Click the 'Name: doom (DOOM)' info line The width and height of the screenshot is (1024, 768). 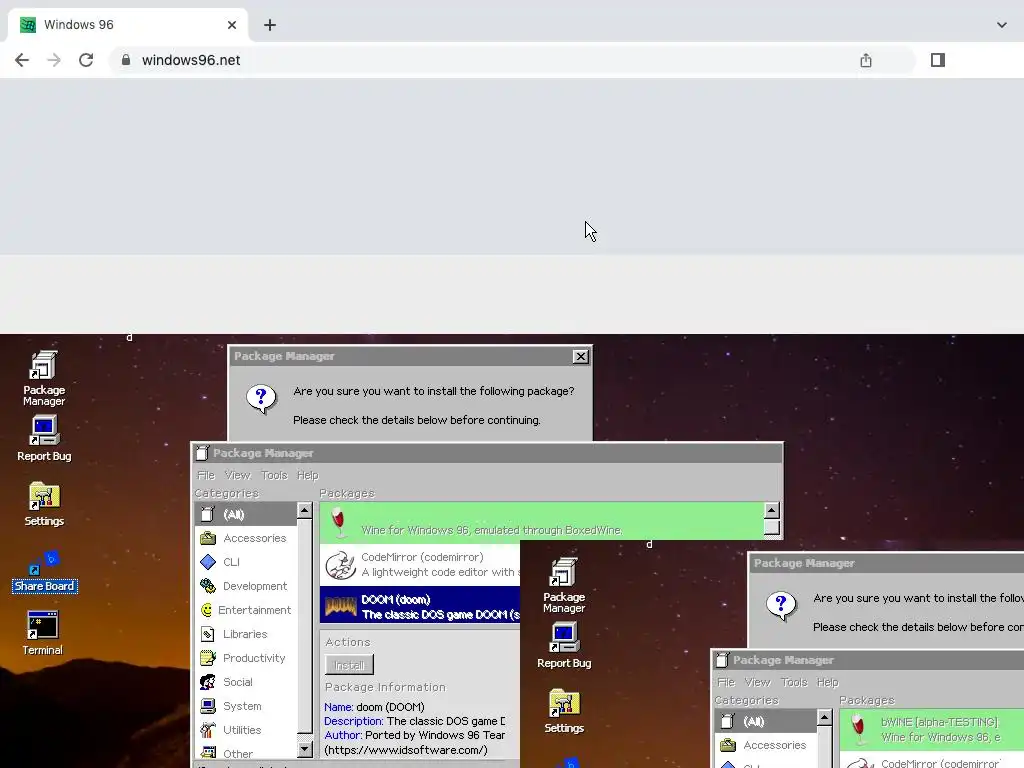(x=374, y=707)
